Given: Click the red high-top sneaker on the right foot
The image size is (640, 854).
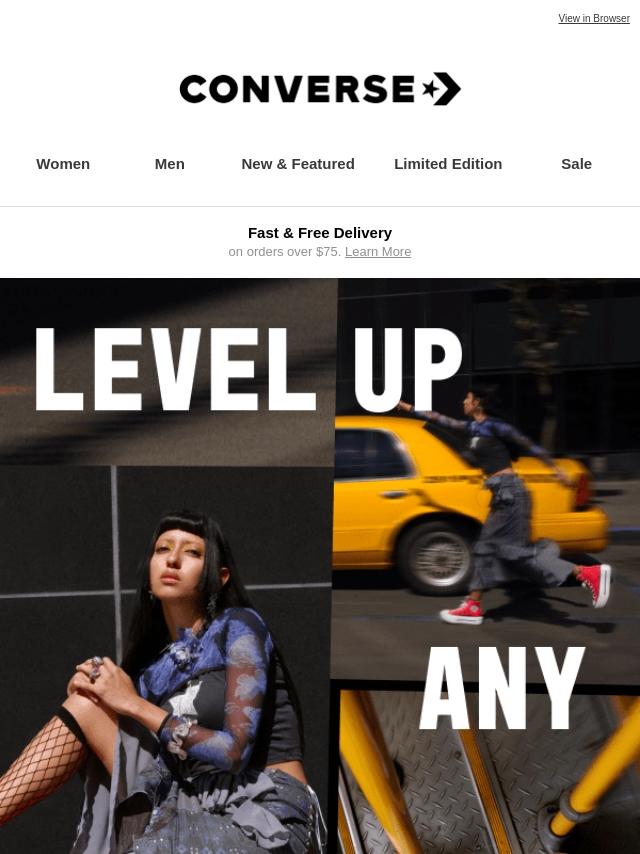Looking at the screenshot, I should coord(595,584).
